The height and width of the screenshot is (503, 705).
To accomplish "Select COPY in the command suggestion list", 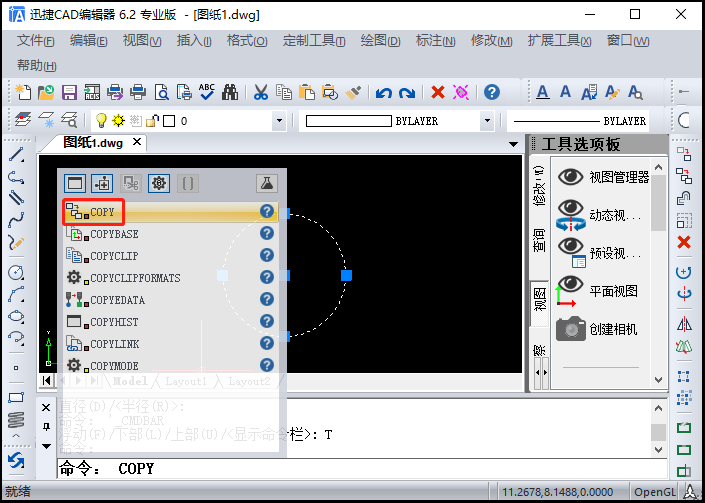I will (x=171, y=212).
